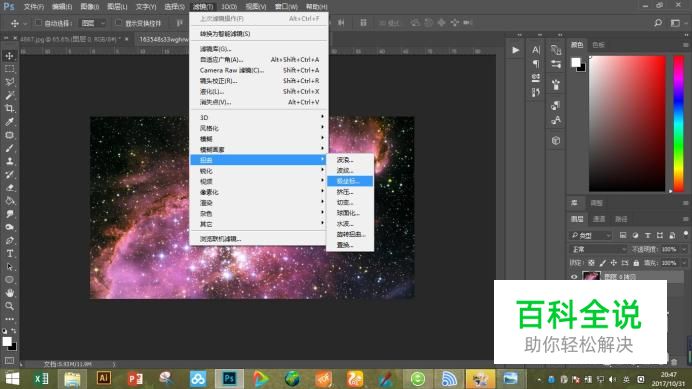Choose Polar Coordinates (极坐标) in submenu
Screen dimensions: 692x389
[x=350, y=181]
